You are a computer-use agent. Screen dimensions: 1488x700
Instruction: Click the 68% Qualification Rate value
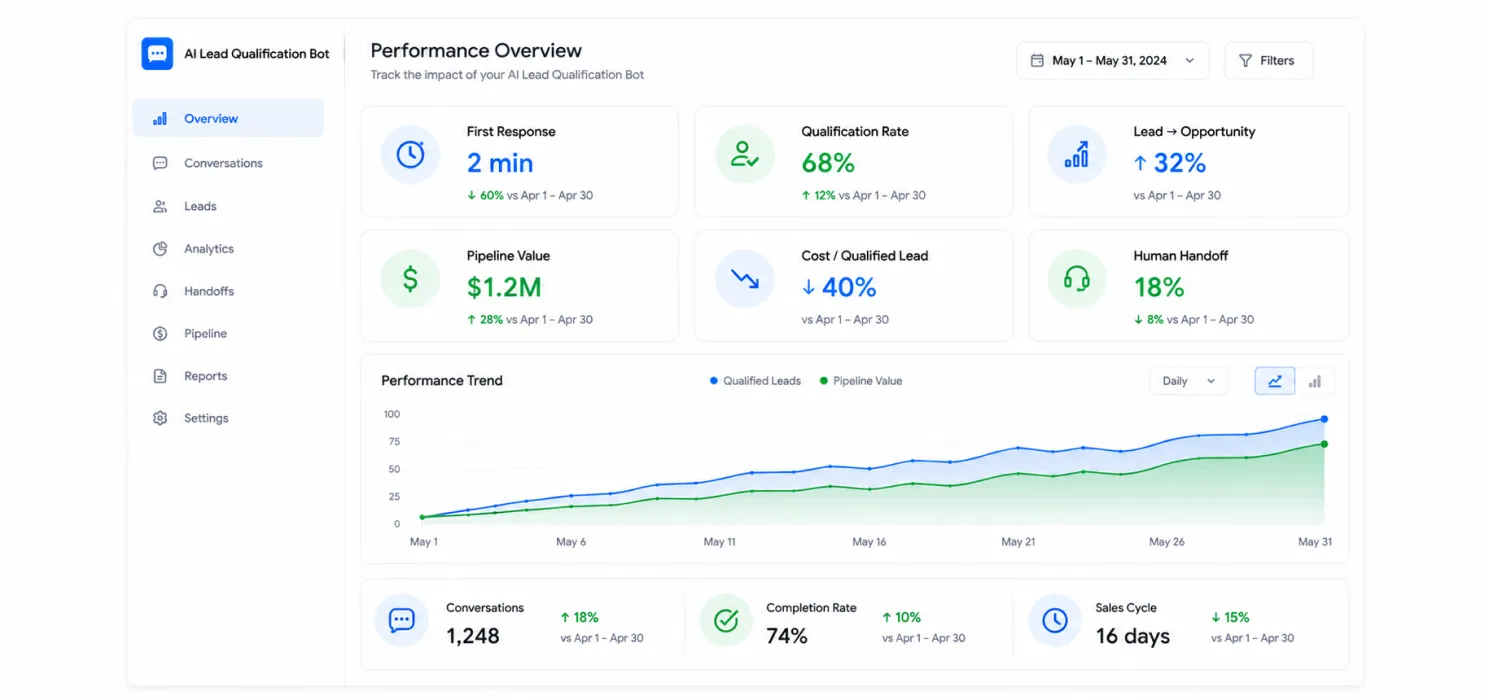coord(828,163)
